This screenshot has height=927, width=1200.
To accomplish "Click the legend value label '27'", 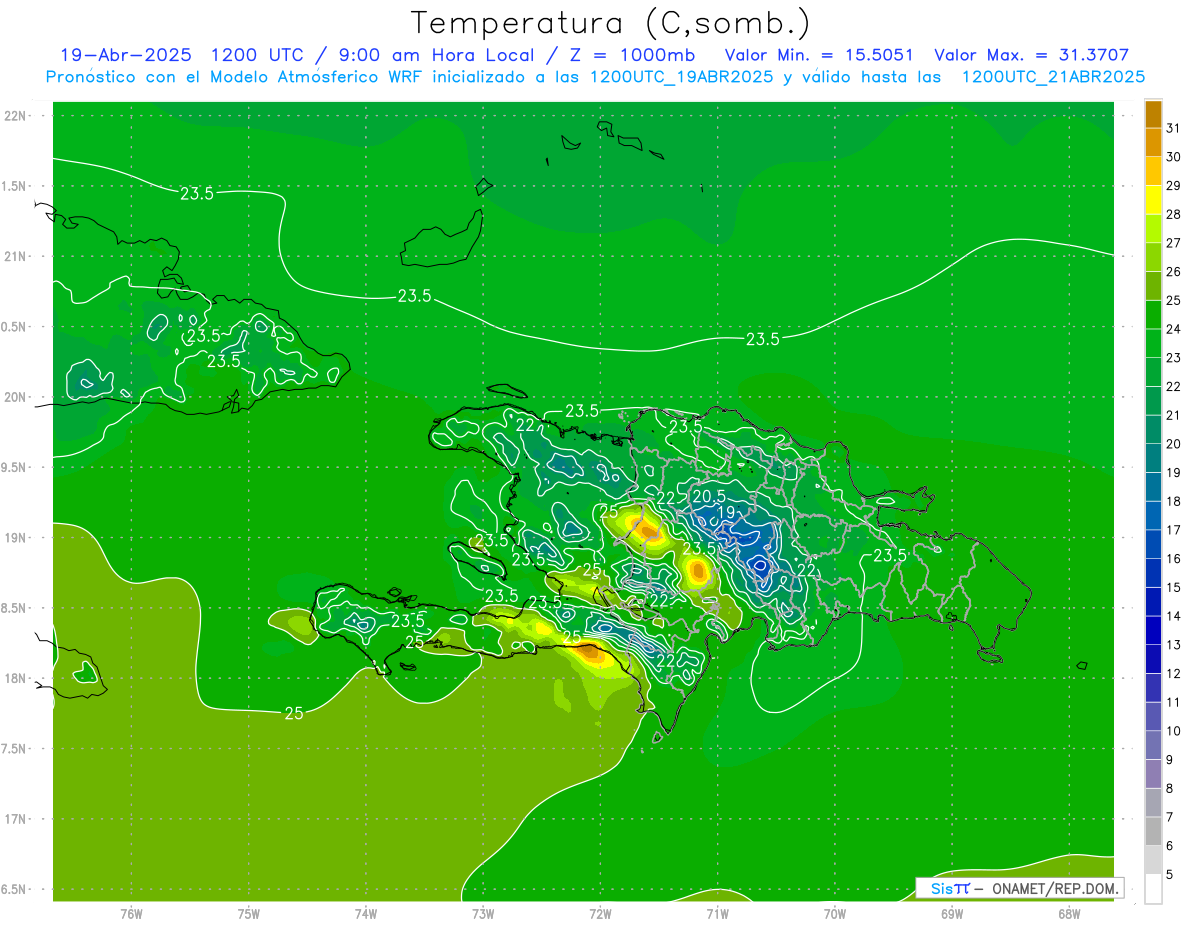I will click(x=1173, y=243).
